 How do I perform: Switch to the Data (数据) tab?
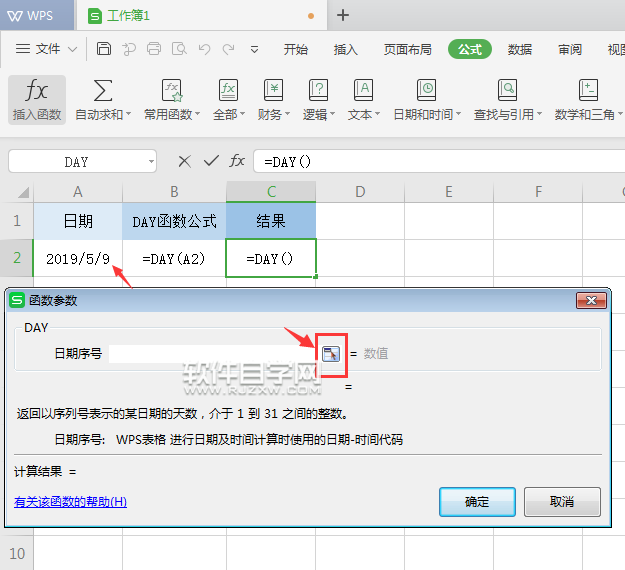pos(519,49)
